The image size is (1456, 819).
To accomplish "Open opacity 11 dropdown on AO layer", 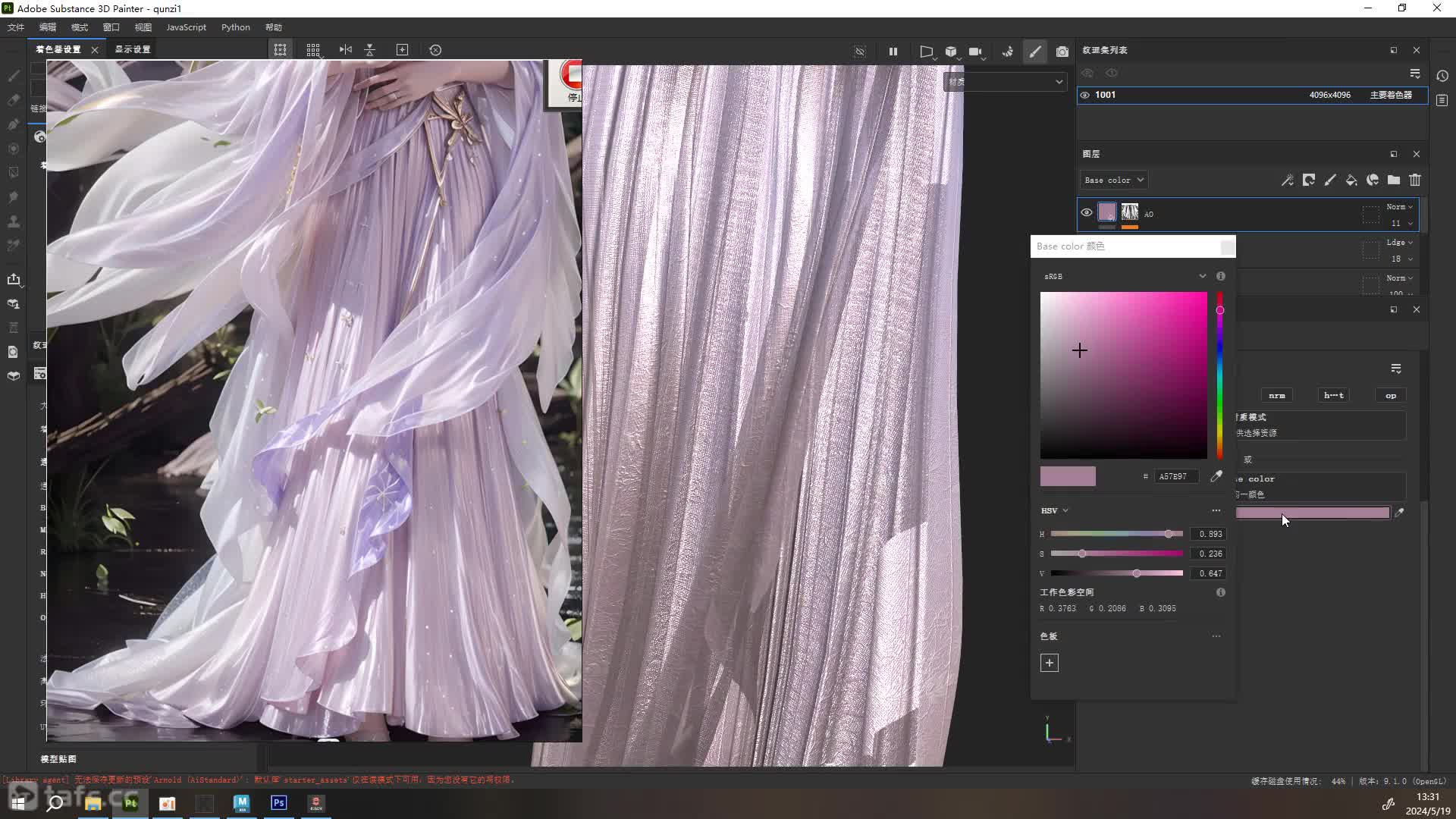I will click(x=1401, y=224).
